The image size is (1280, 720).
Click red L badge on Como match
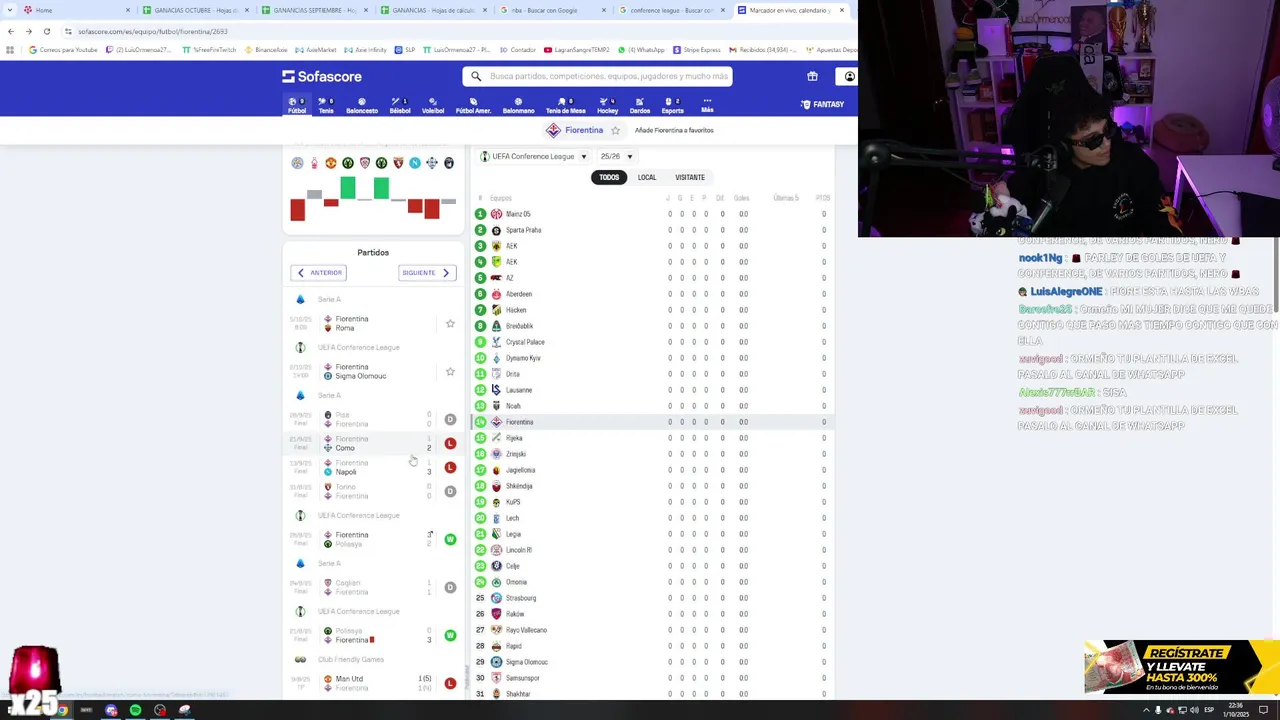pyautogui.click(x=450, y=443)
